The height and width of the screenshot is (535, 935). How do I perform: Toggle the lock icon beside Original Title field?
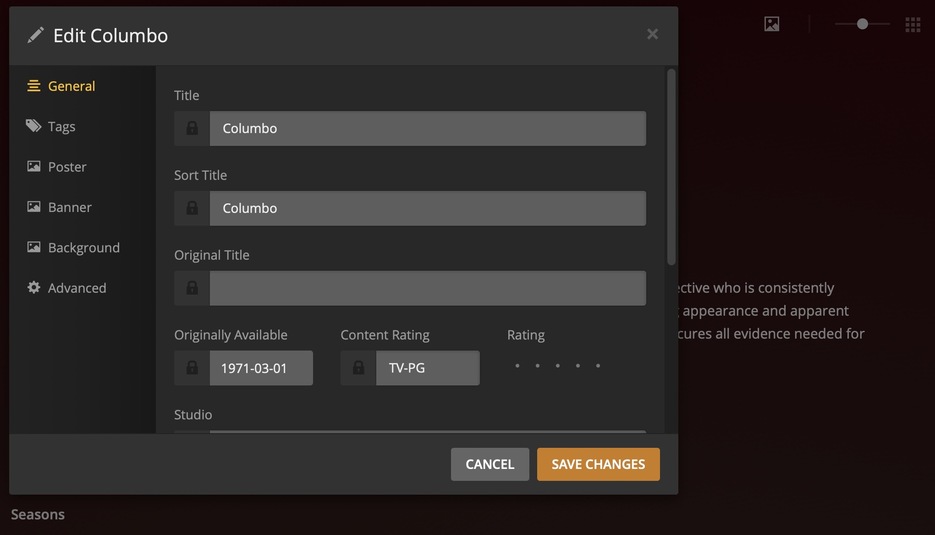tap(192, 288)
